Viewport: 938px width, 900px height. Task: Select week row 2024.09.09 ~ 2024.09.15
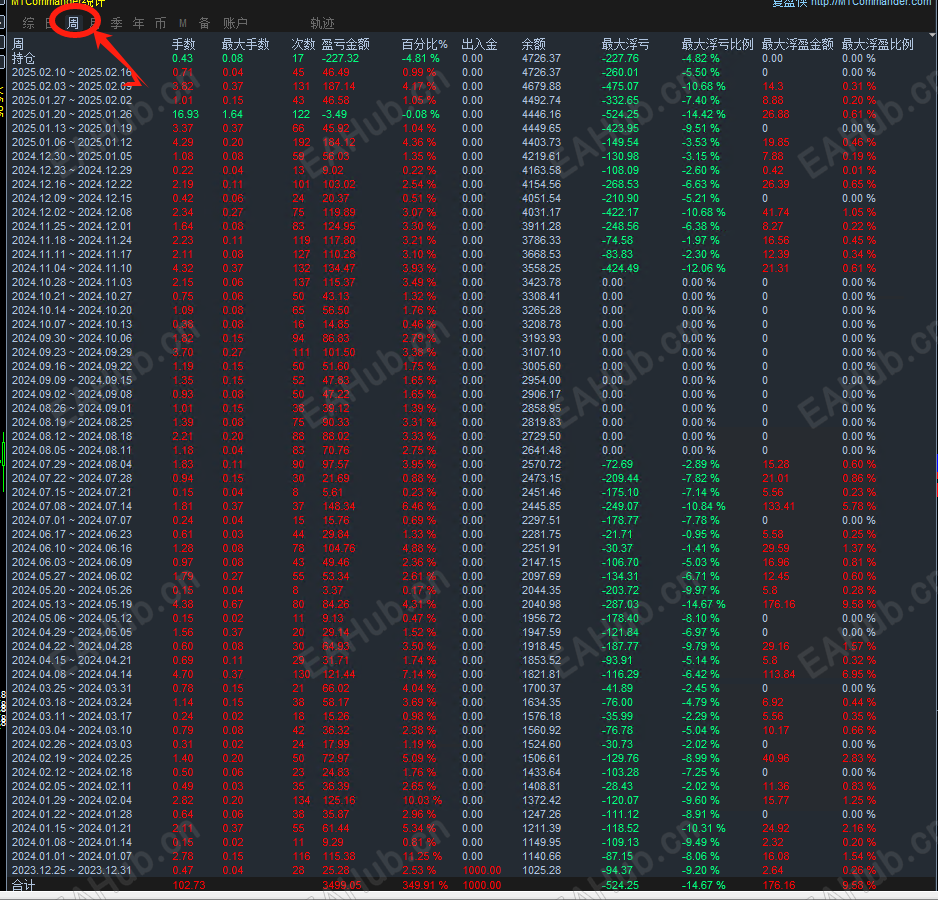[72, 381]
